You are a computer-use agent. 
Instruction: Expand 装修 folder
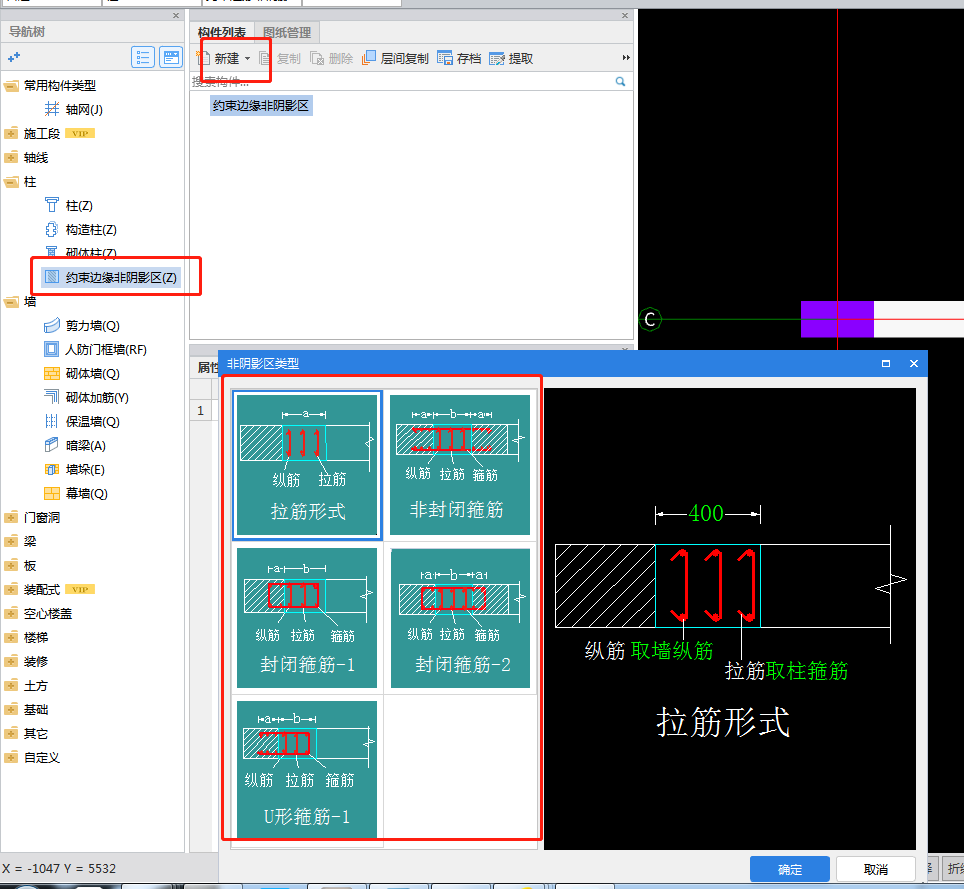point(11,661)
